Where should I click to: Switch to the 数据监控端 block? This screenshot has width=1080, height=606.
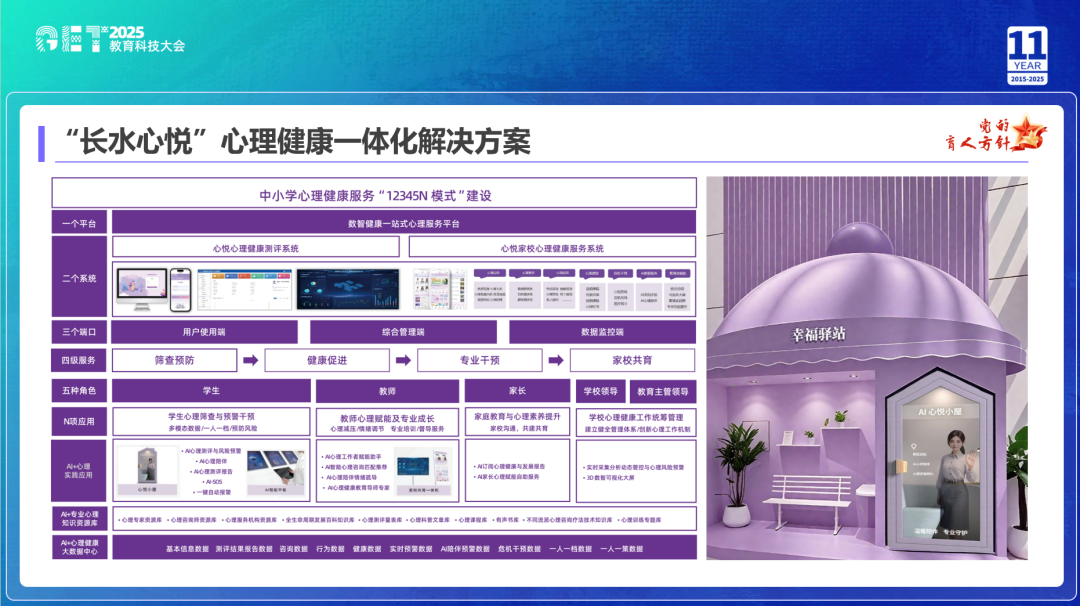click(x=602, y=332)
